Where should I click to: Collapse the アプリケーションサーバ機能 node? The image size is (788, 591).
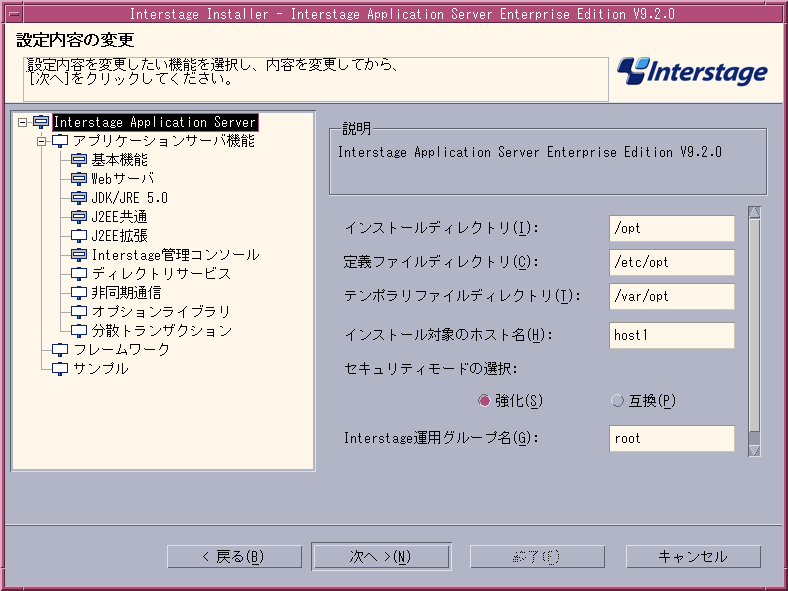coord(41,141)
